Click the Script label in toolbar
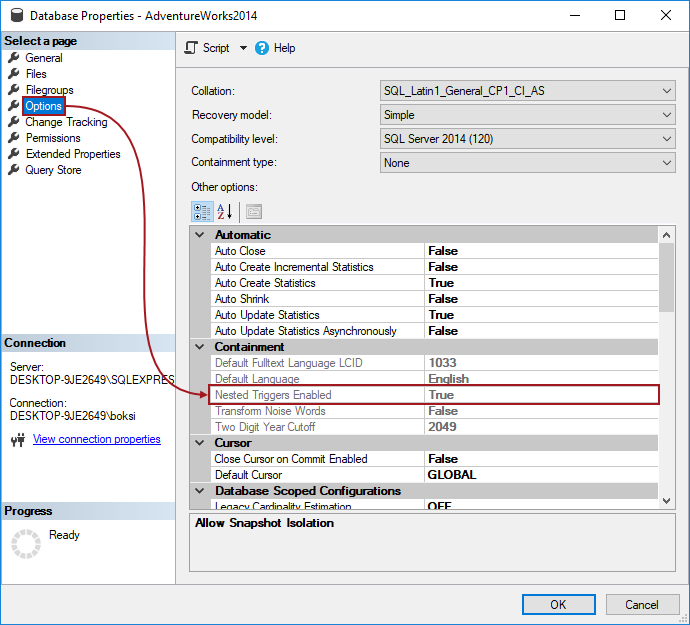Image resolution: width=690 pixels, height=625 pixels. [216, 48]
